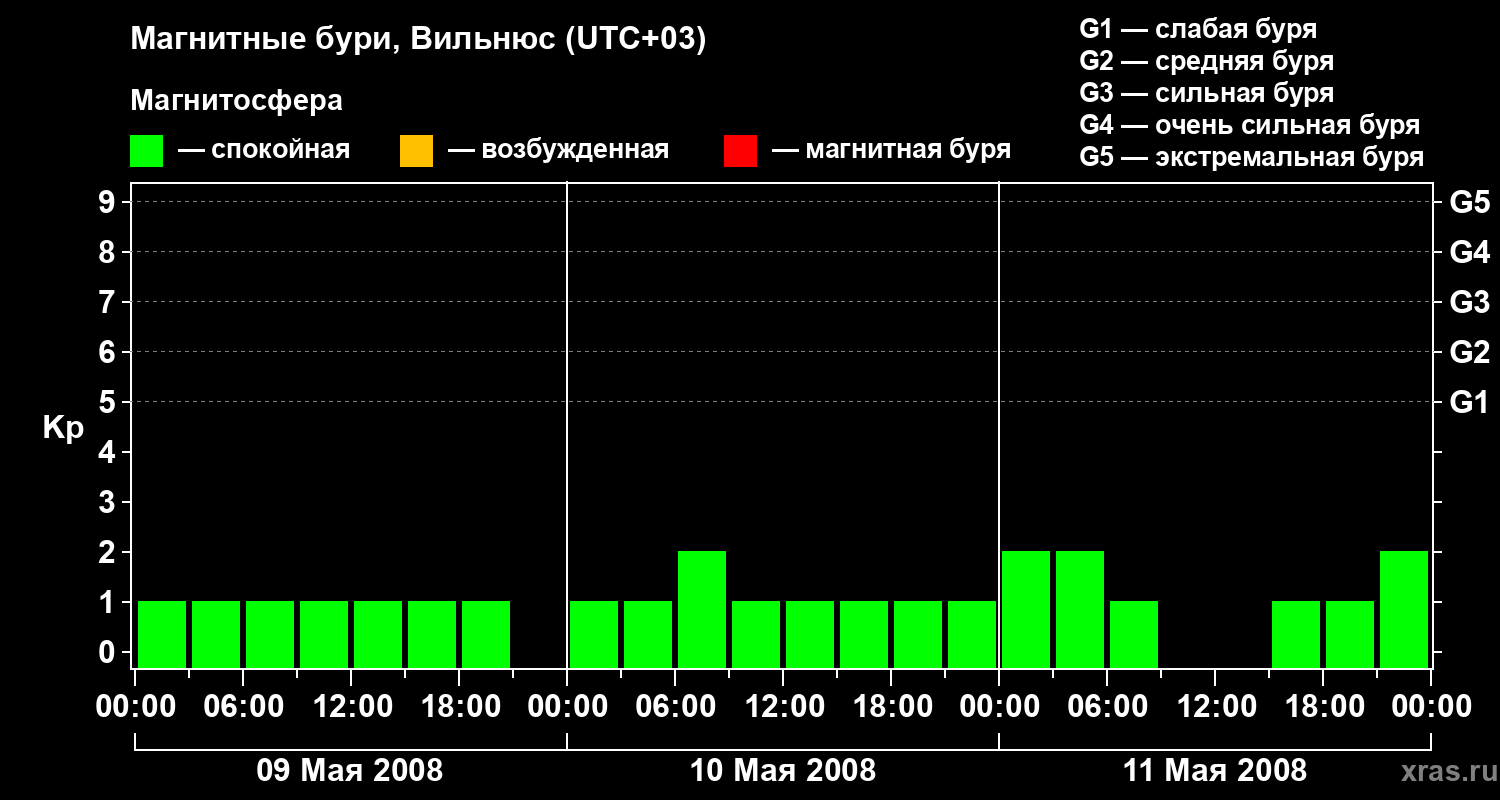This screenshot has width=1500, height=800.
Task: Click the '09 Мая 2008' date label
Action: click(x=350, y=771)
